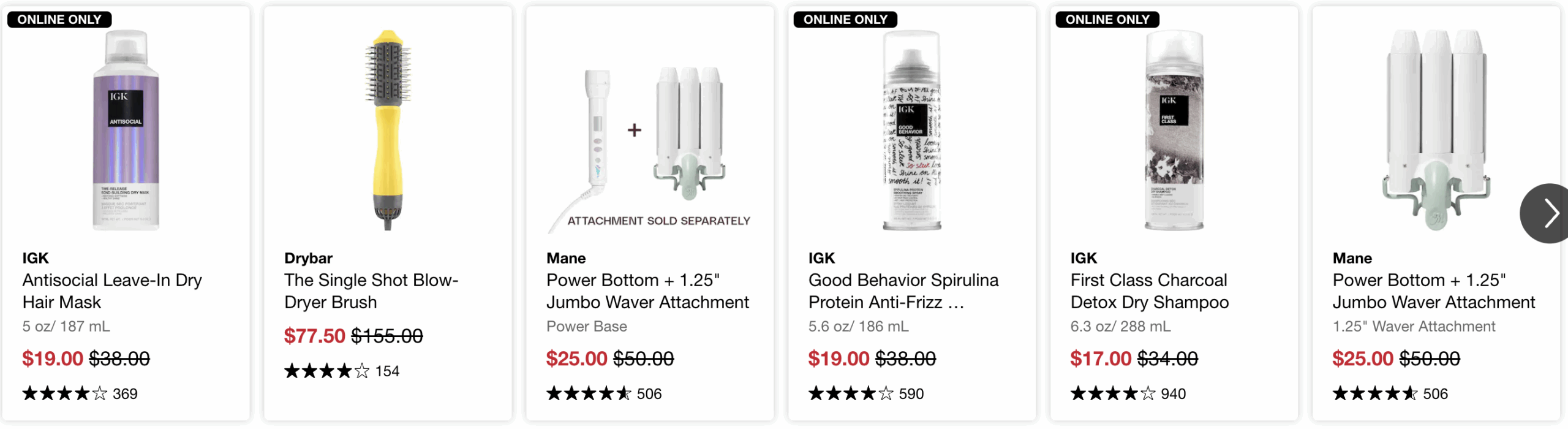Click star rating with 154 reviews

(342, 371)
